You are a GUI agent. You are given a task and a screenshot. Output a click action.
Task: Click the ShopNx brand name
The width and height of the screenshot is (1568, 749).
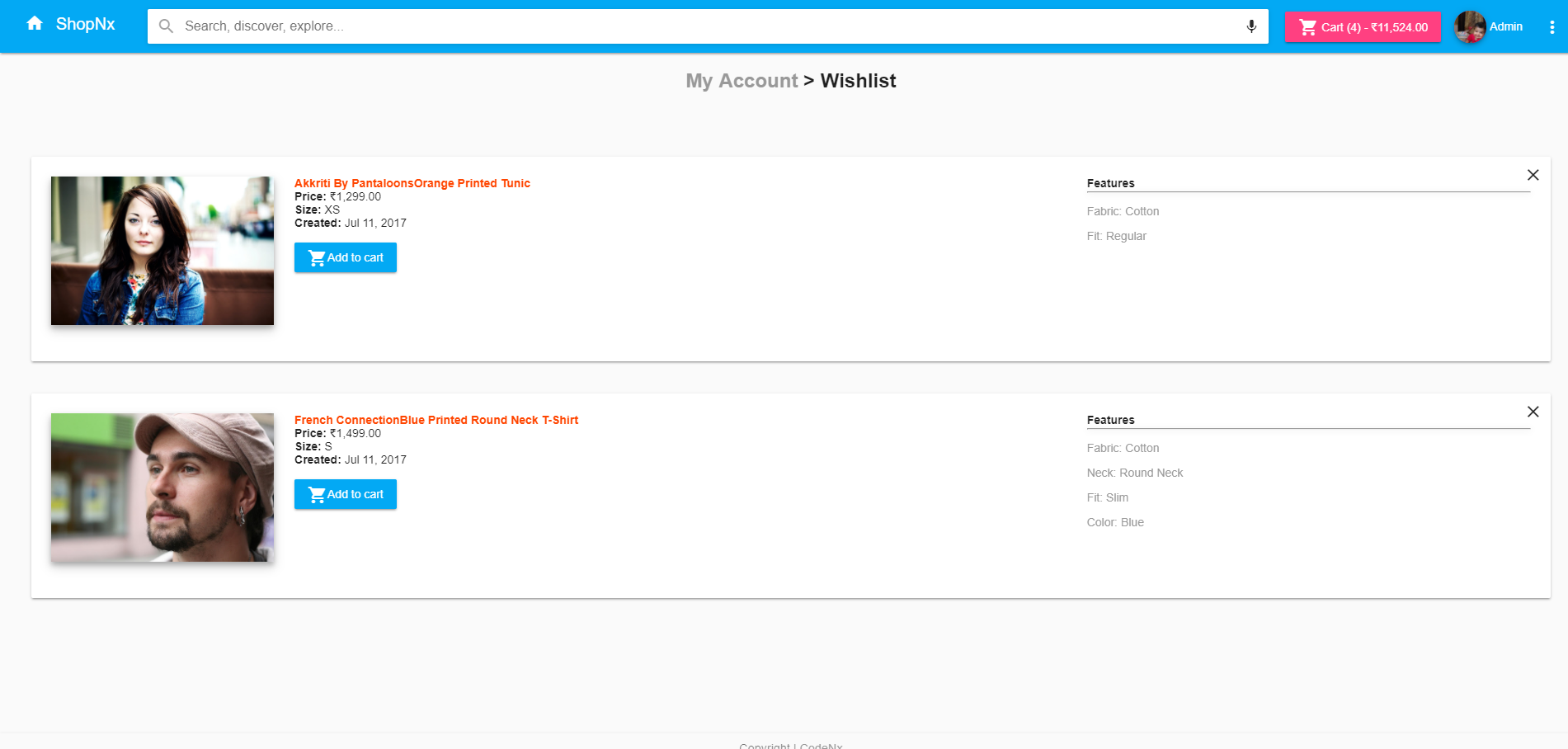pyautogui.click(x=85, y=24)
